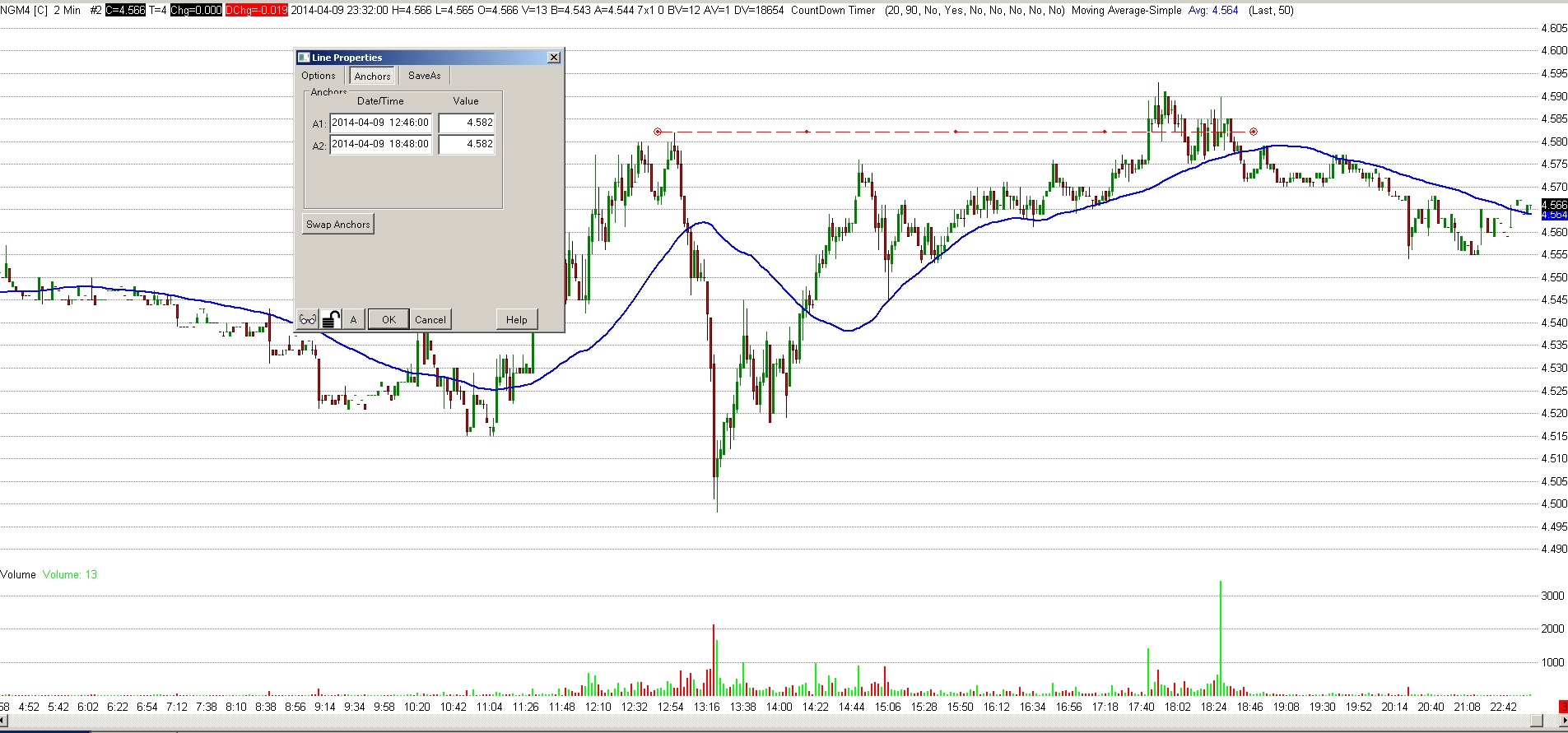Close the Line Properties dialog
This screenshot has height=733, width=1568.
click(554, 57)
